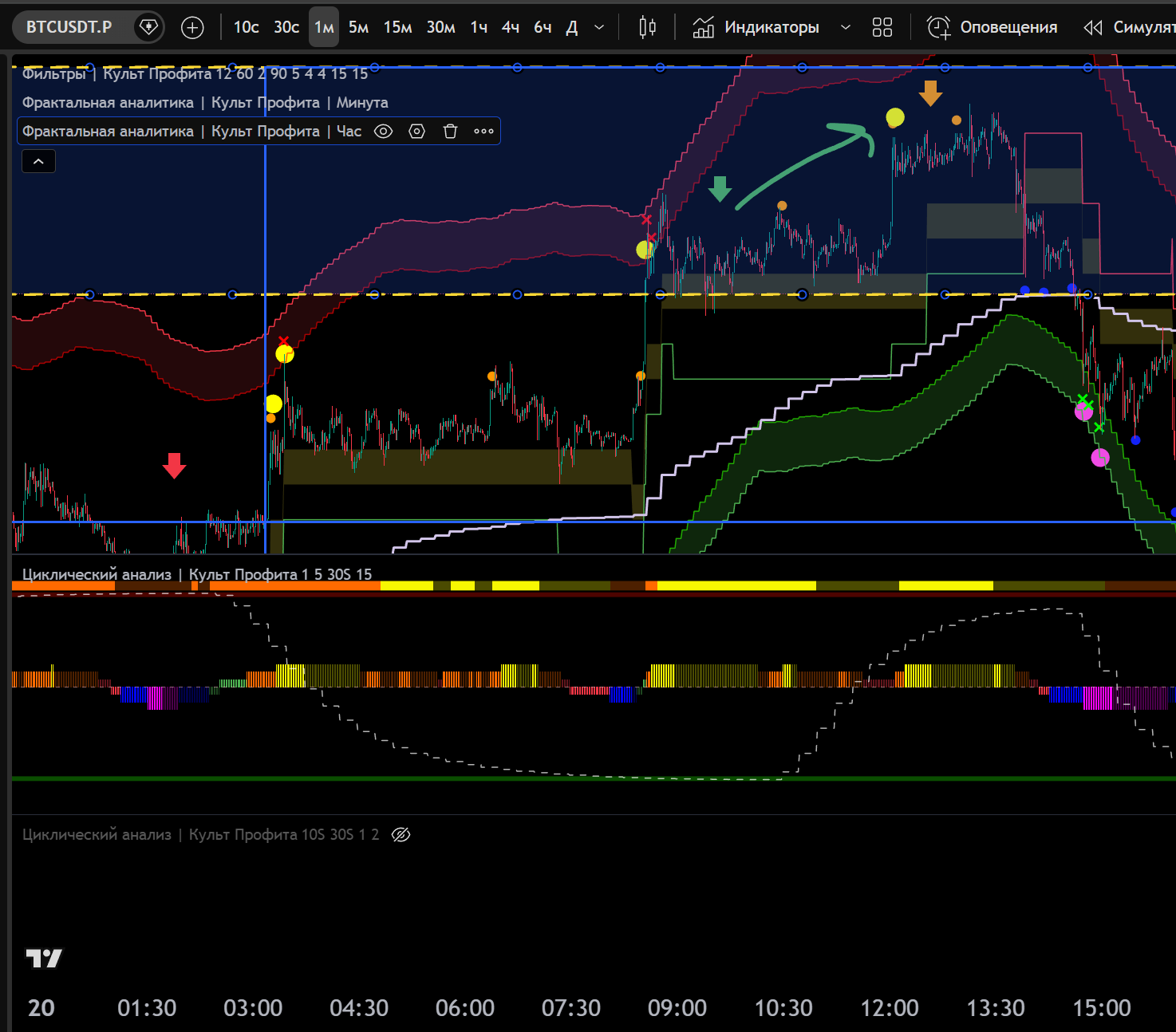Image resolution: width=1176 pixels, height=1032 pixels.
Task: Click the yellow circle marker below the orange arrow
Action: (x=895, y=118)
